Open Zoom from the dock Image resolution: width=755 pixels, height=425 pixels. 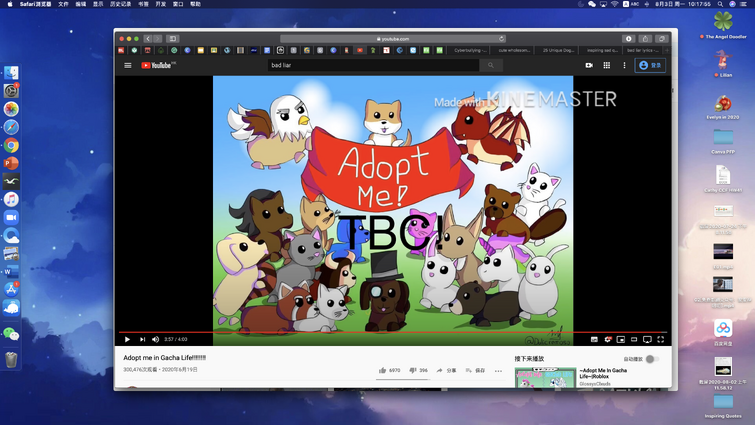[11, 218]
